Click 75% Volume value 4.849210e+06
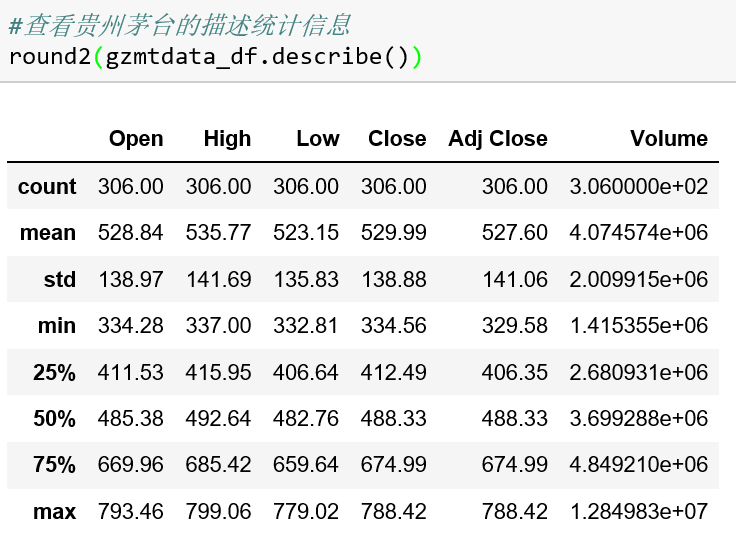The width and height of the screenshot is (736, 541). coord(639,464)
